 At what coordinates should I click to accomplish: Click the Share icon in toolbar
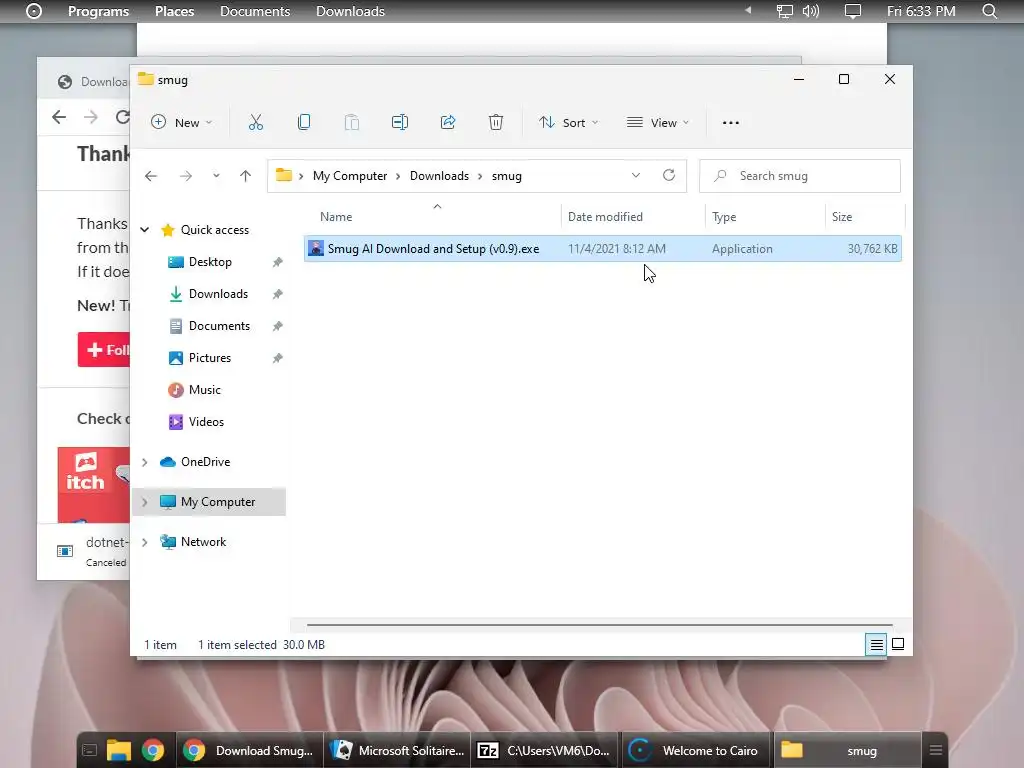click(448, 122)
